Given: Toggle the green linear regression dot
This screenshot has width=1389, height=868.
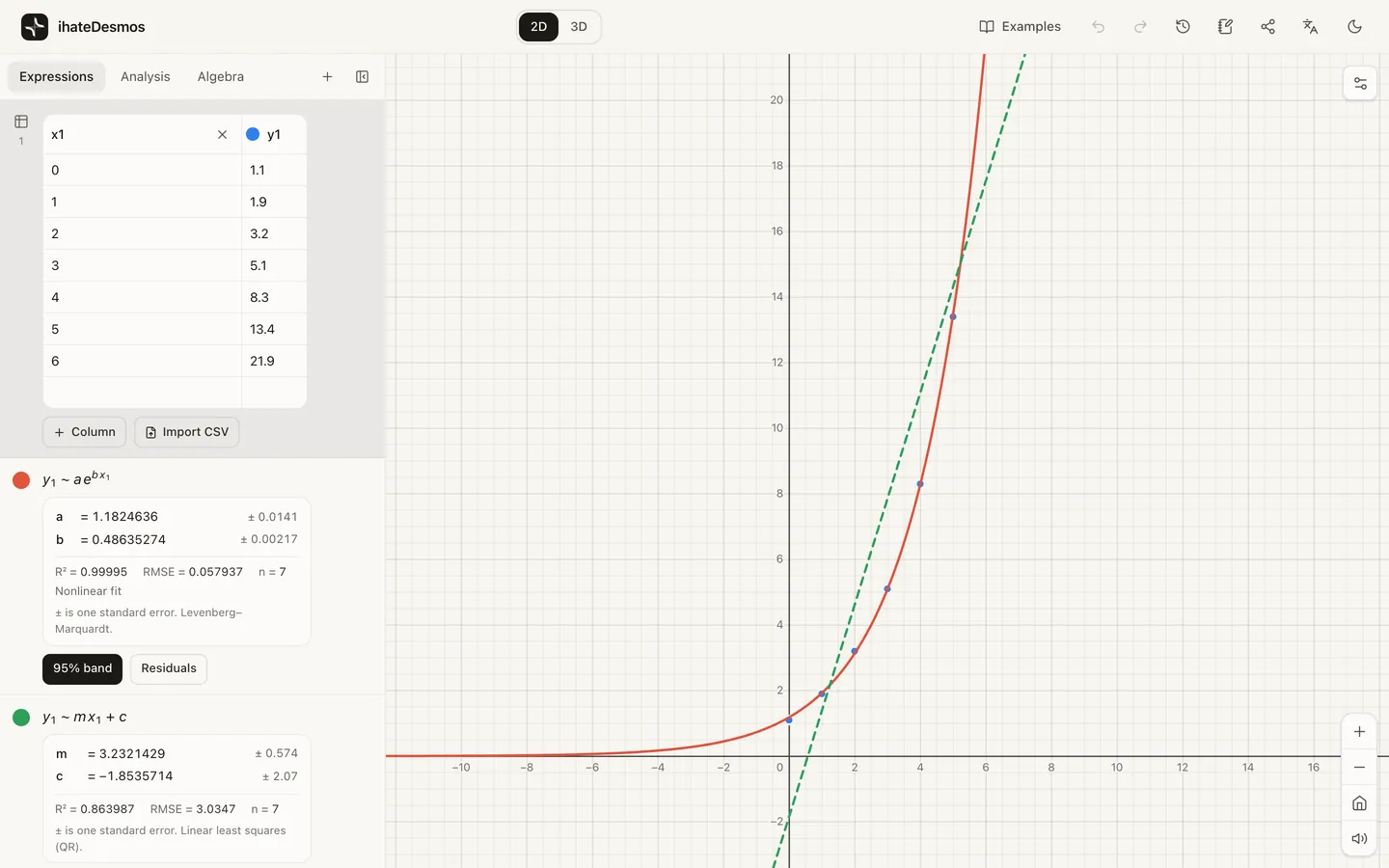Looking at the screenshot, I should click(x=21, y=718).
